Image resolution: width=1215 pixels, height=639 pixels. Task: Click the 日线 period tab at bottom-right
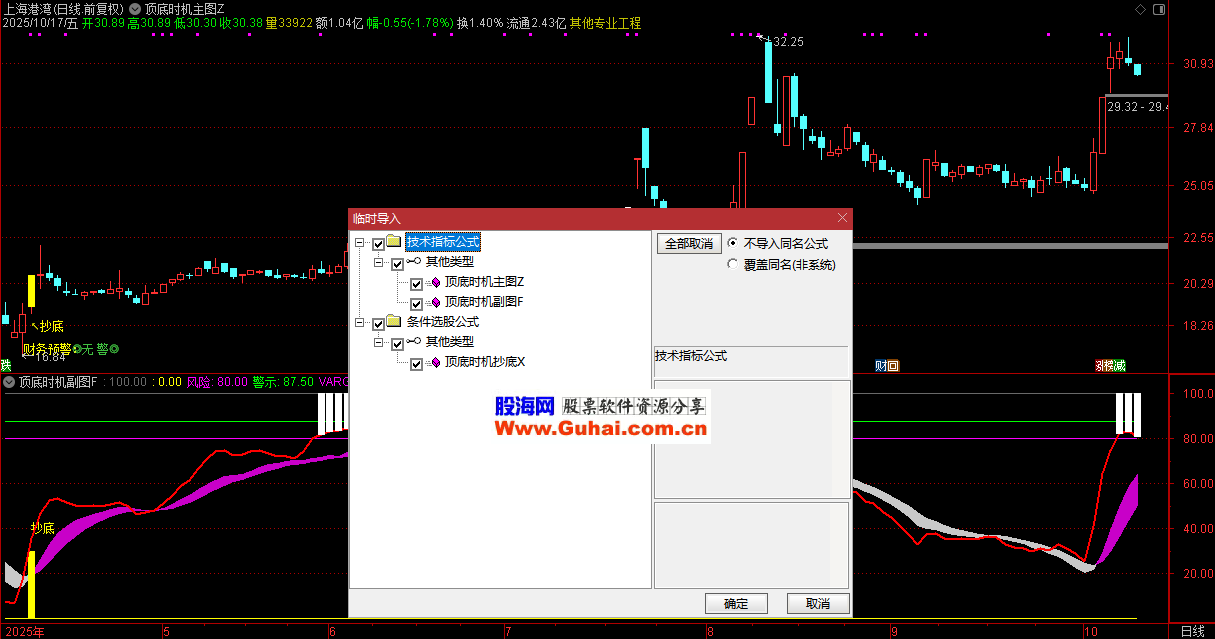coord(1192,631)
